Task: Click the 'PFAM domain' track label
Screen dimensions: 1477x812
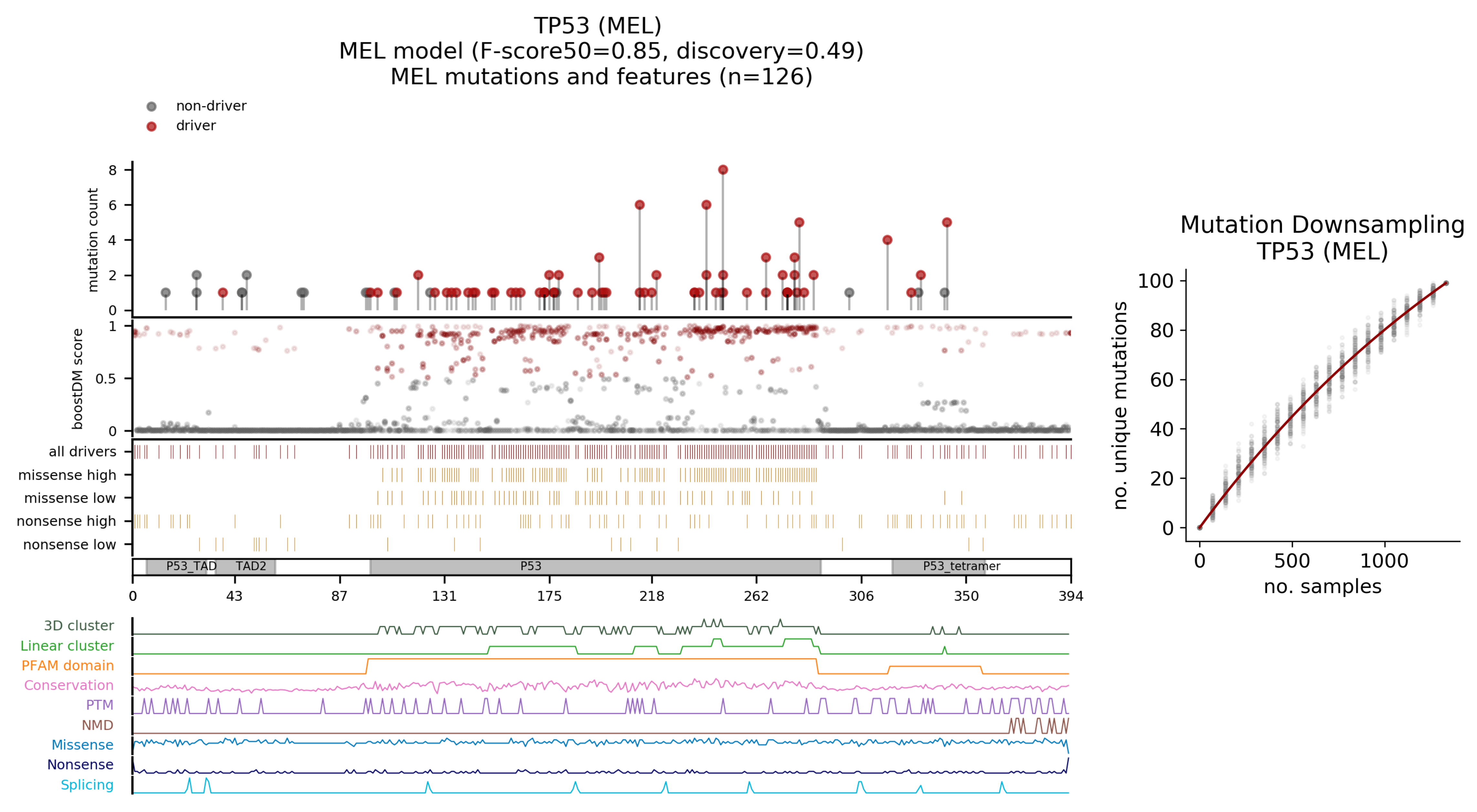Action: [x=67, y=666]
